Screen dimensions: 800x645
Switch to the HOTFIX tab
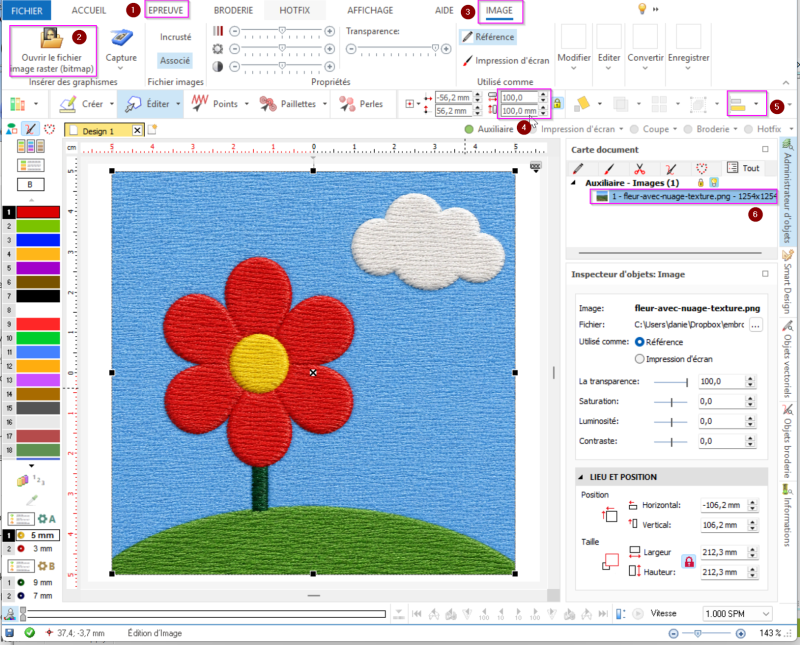[295, 10]
